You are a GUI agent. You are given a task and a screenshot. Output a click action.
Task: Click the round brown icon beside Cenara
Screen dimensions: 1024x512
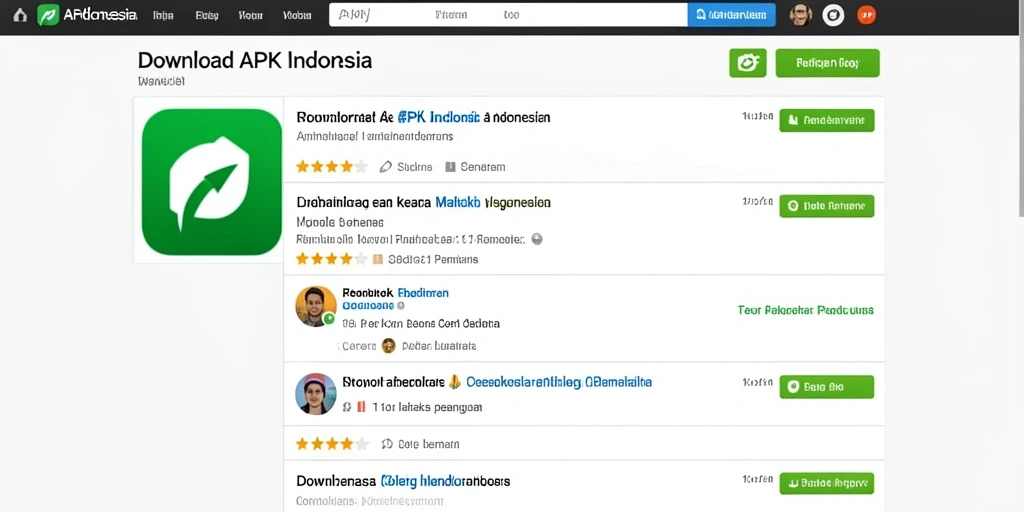pyautogui.click(x=389, y=345)
